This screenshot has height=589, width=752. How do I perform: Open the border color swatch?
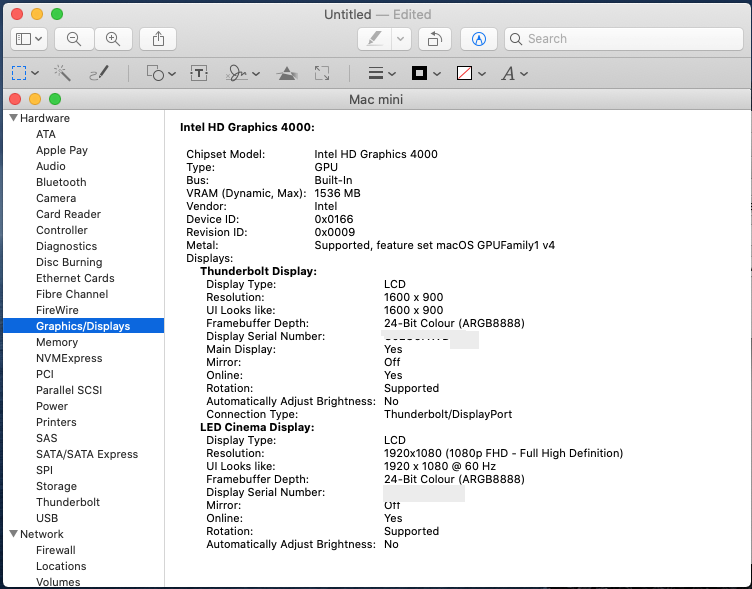click(420, 73)
